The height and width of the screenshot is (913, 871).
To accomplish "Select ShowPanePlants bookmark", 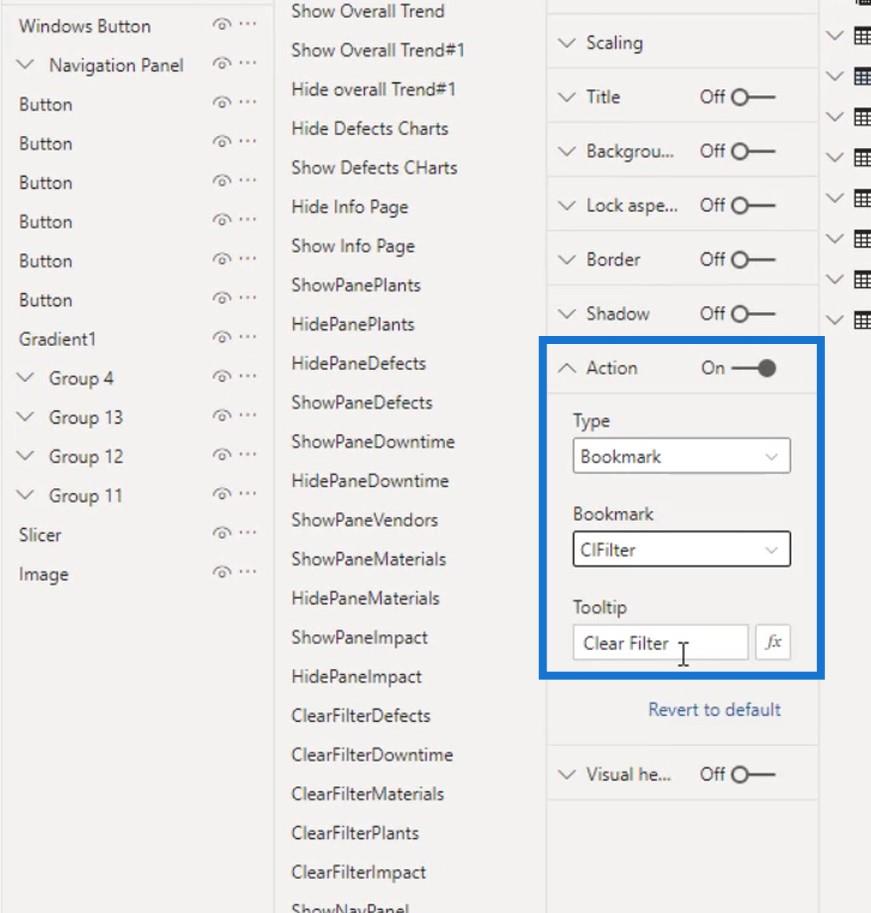I will tap(356, 285).
